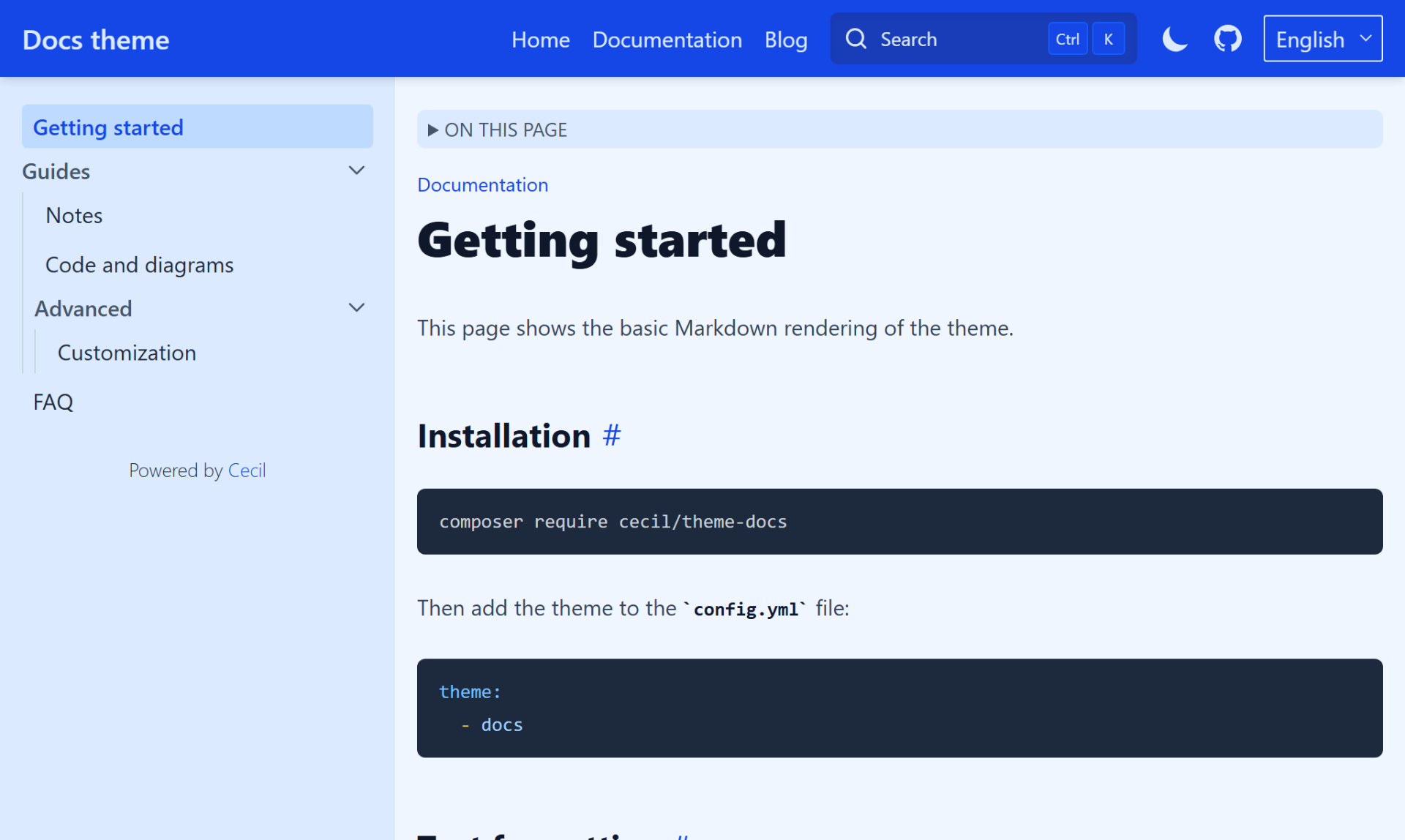Focus the Search field

tap(983, 39)
